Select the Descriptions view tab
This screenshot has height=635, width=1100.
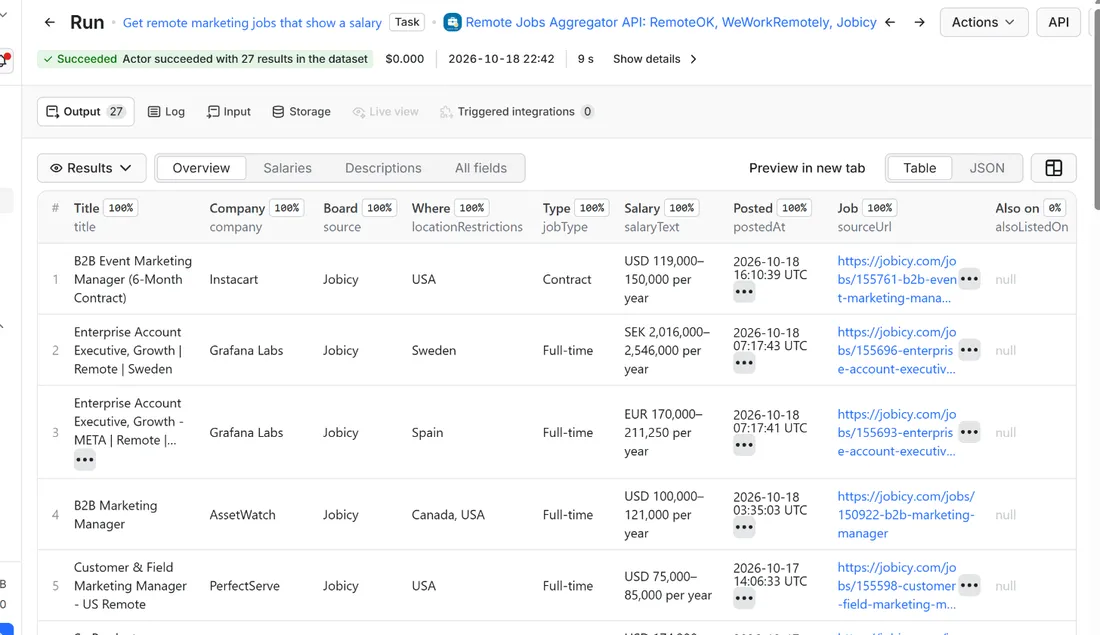click(383, 168)
